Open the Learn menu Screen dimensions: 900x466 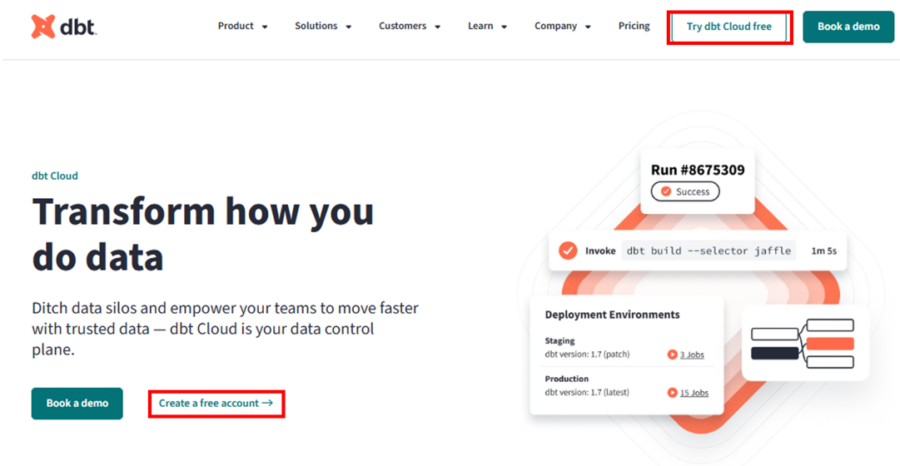487,26
